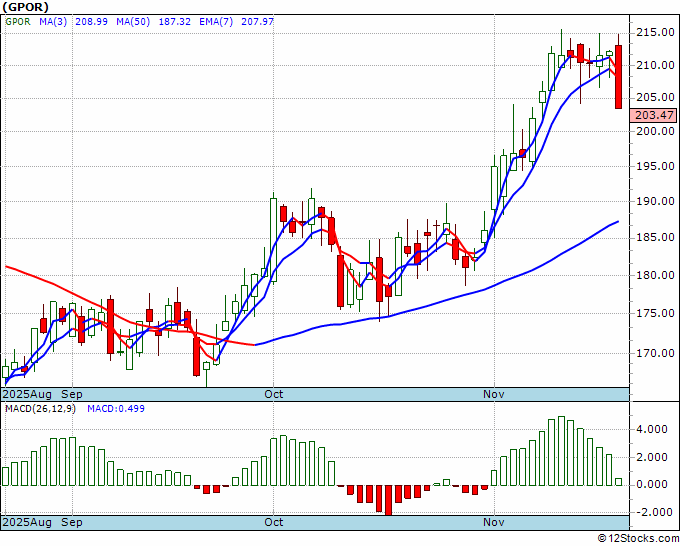Click the 200.00 price axis label

655,131
